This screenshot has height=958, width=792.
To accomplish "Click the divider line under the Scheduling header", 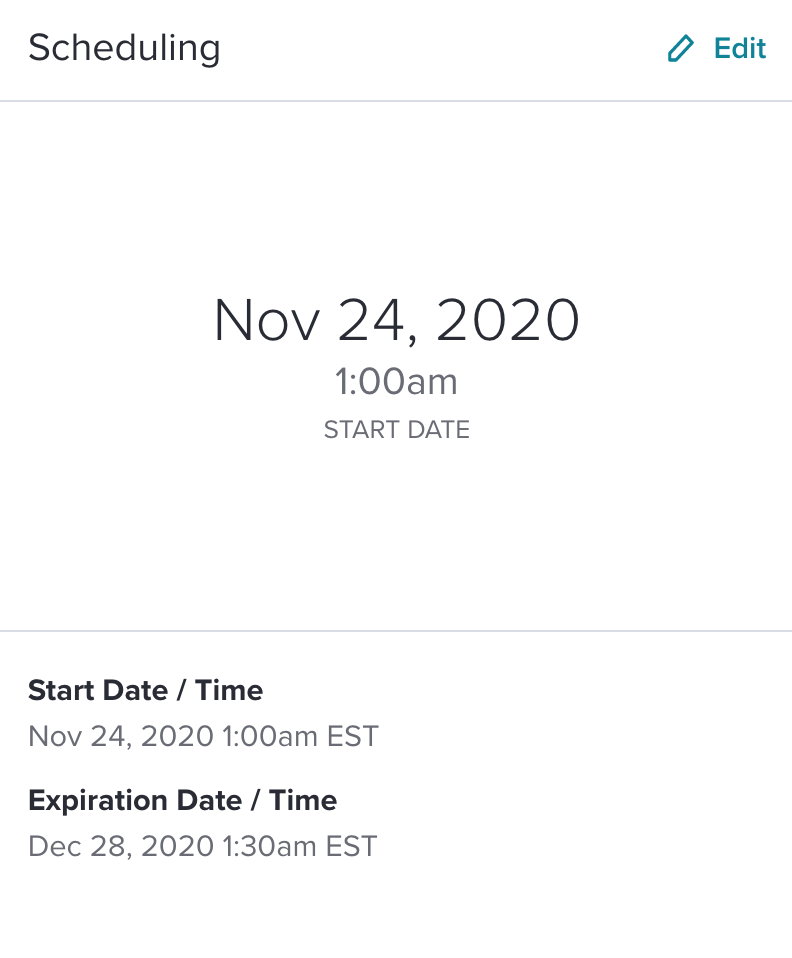I will pyautogui.click(x=396, y=101).
